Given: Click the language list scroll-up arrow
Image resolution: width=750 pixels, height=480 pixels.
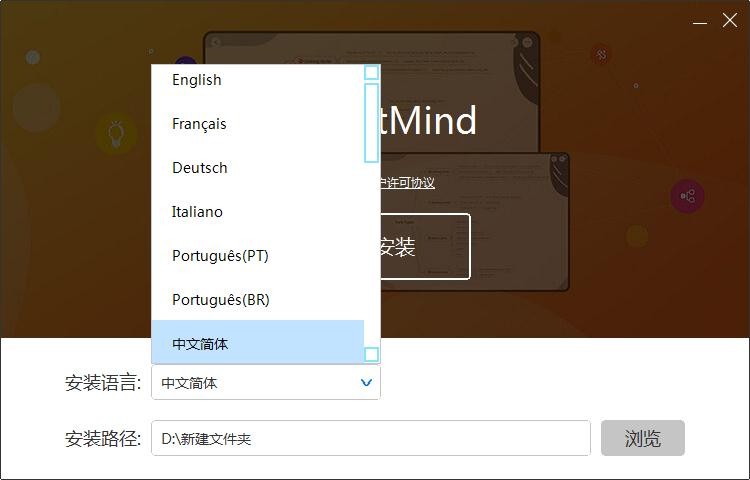Looking at the screenshot, I should [x=371, y=72].
